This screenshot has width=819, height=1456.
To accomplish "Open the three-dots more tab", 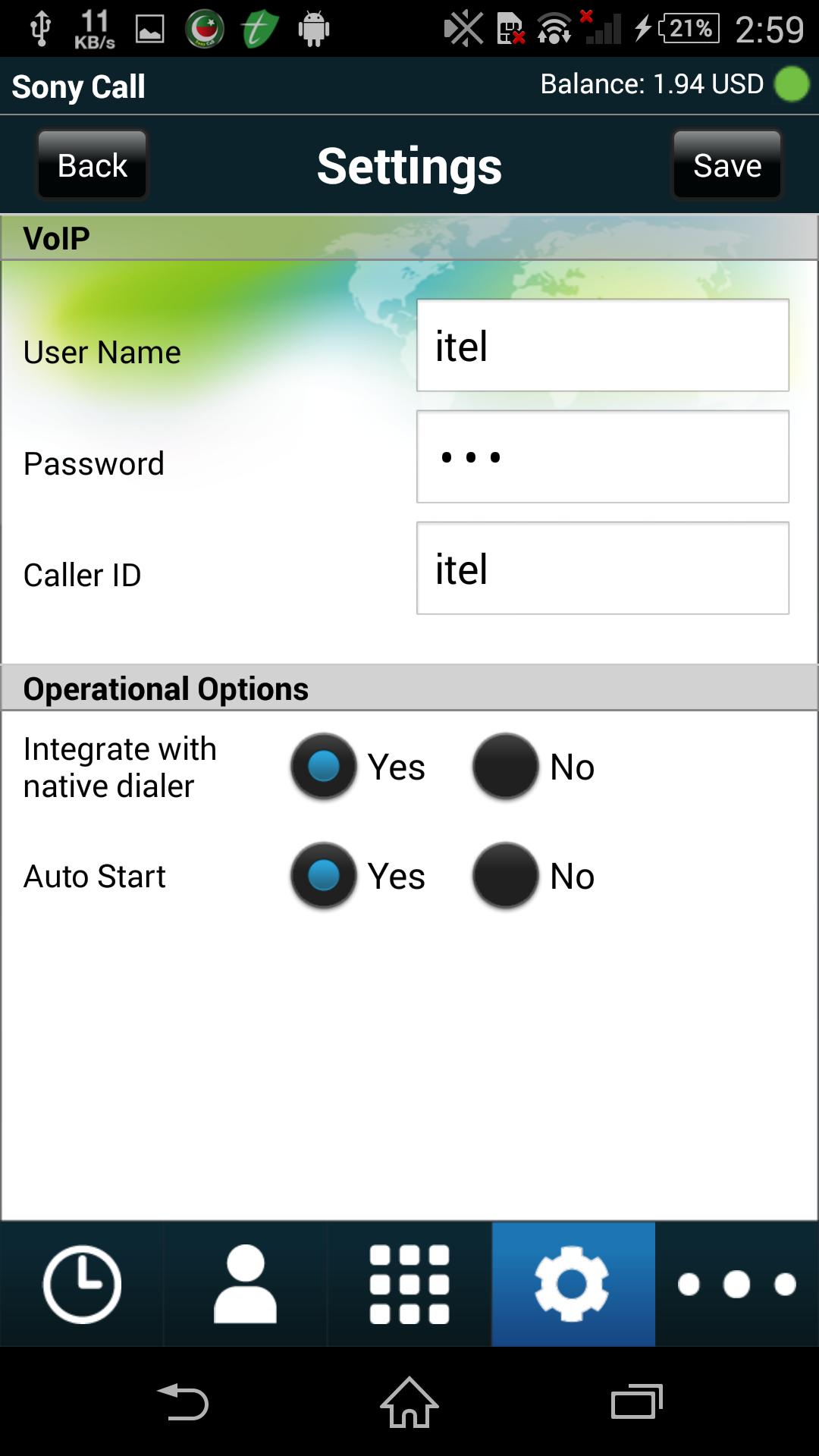I will coord(736,1284).
